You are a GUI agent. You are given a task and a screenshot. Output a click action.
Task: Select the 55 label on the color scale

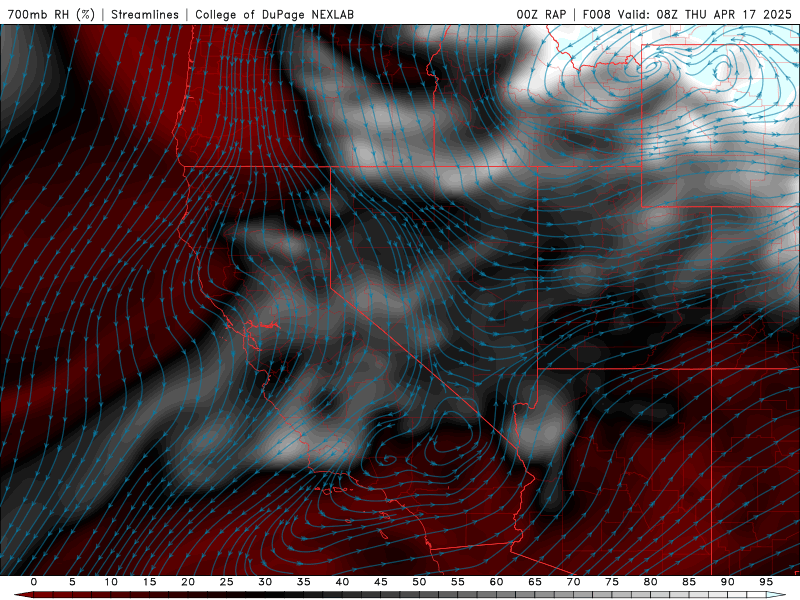coord(458,582)
